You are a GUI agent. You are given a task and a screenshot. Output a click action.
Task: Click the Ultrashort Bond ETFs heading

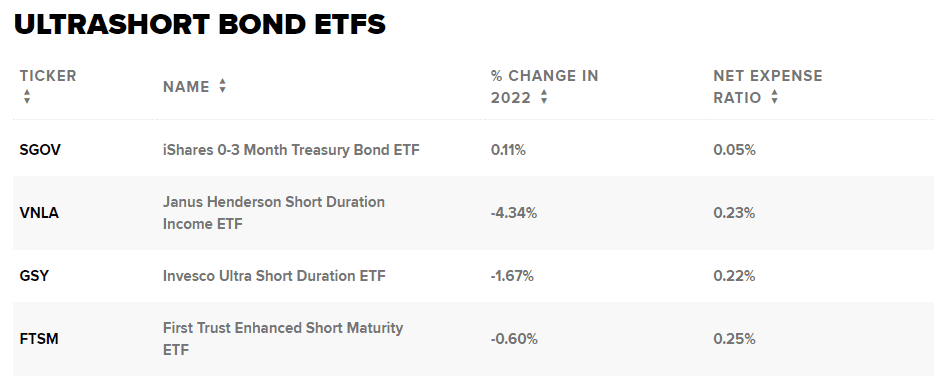(x=200, y=24)
